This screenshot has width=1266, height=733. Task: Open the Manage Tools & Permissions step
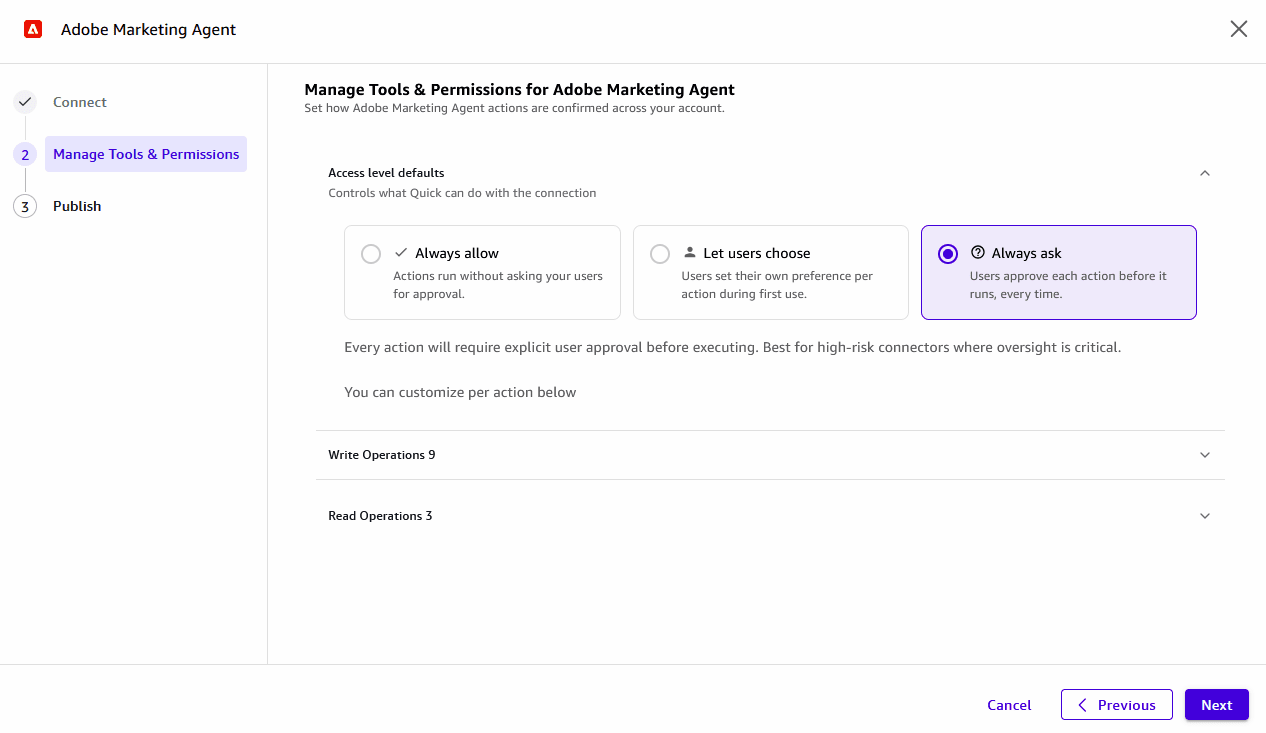(x=146, y=154)
